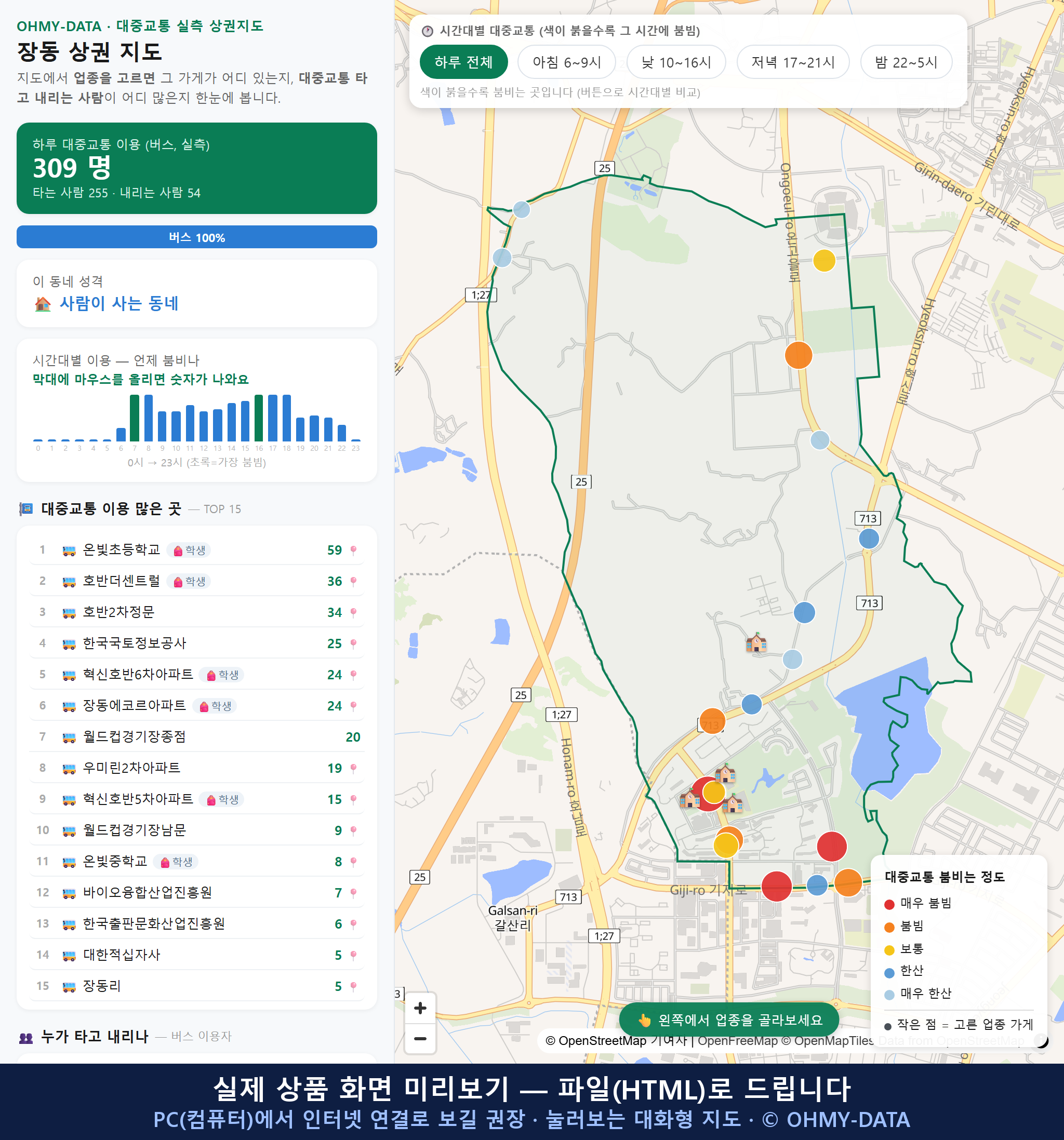Select the 월드컵경기장종점 stop row
This screenshot has height=1140, width=1064.
[x=197, y=737]
